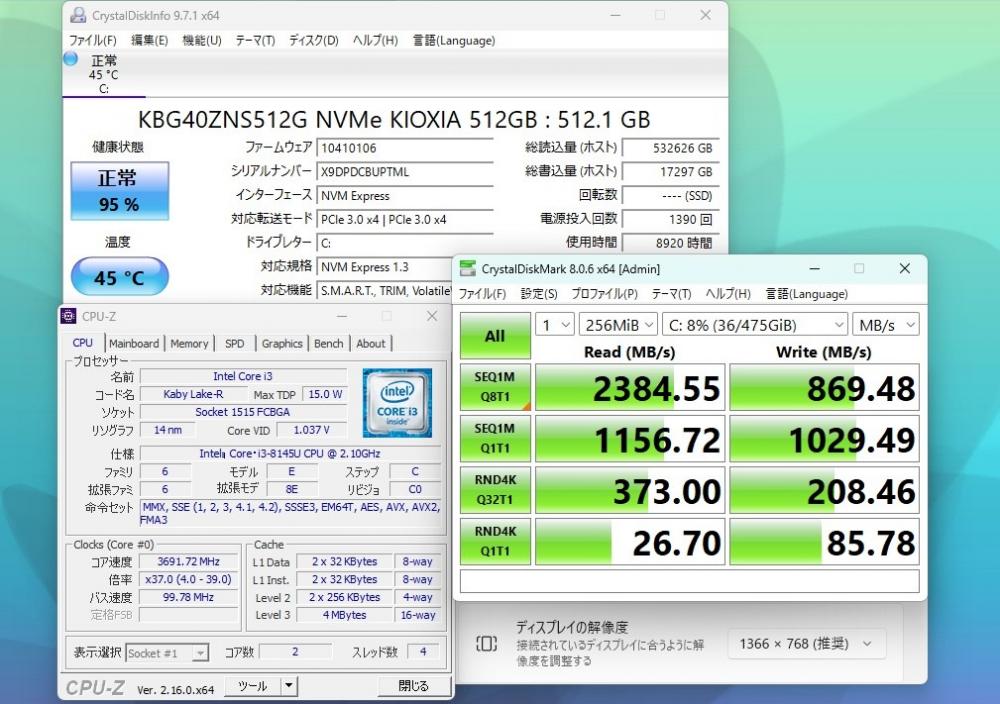
Task: Click the firmware field 10410106
Action: pyautogui.click(x=405, y=148)
